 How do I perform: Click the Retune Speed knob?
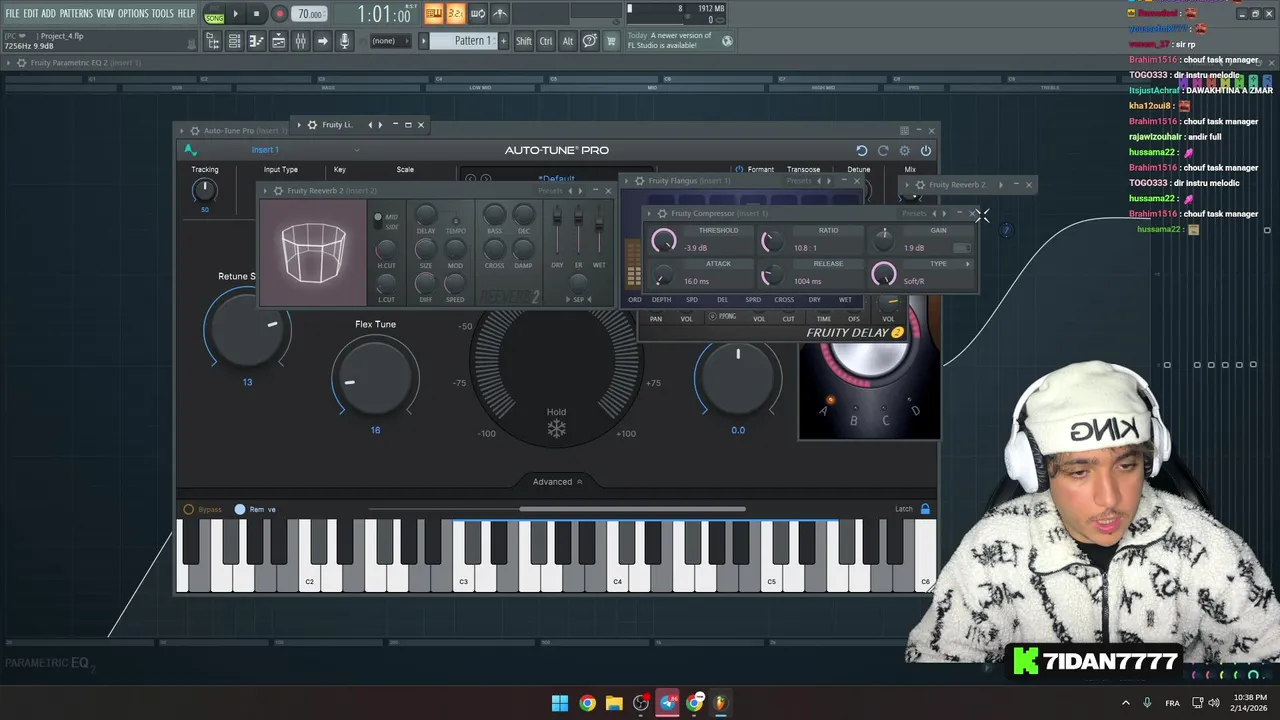(247, 328)
